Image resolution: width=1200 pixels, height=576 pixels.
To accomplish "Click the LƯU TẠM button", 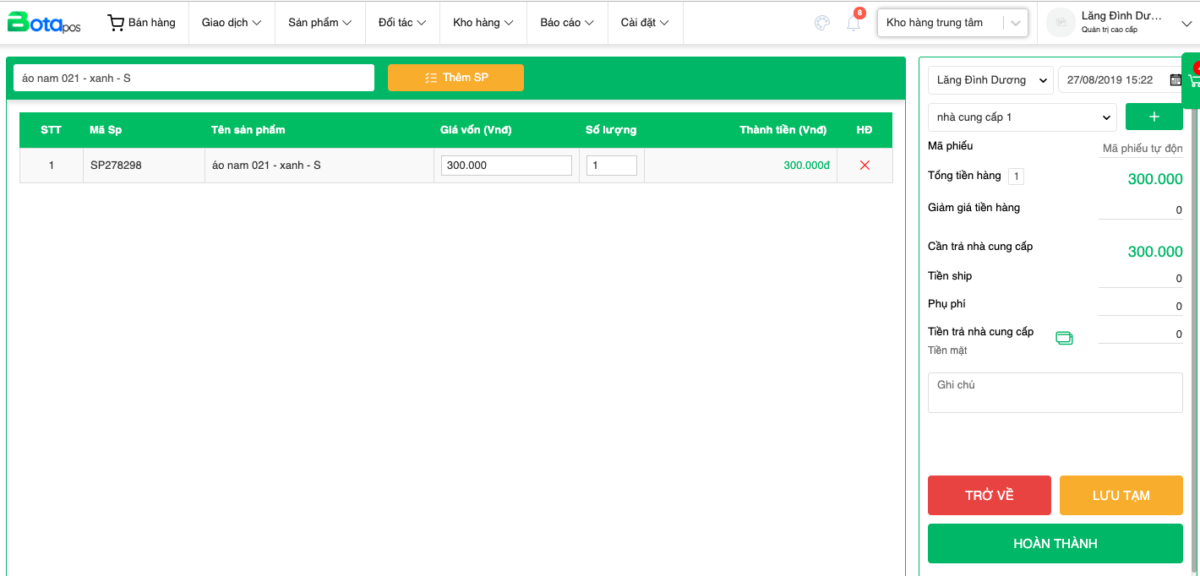I will click(x=1120, y=495).
